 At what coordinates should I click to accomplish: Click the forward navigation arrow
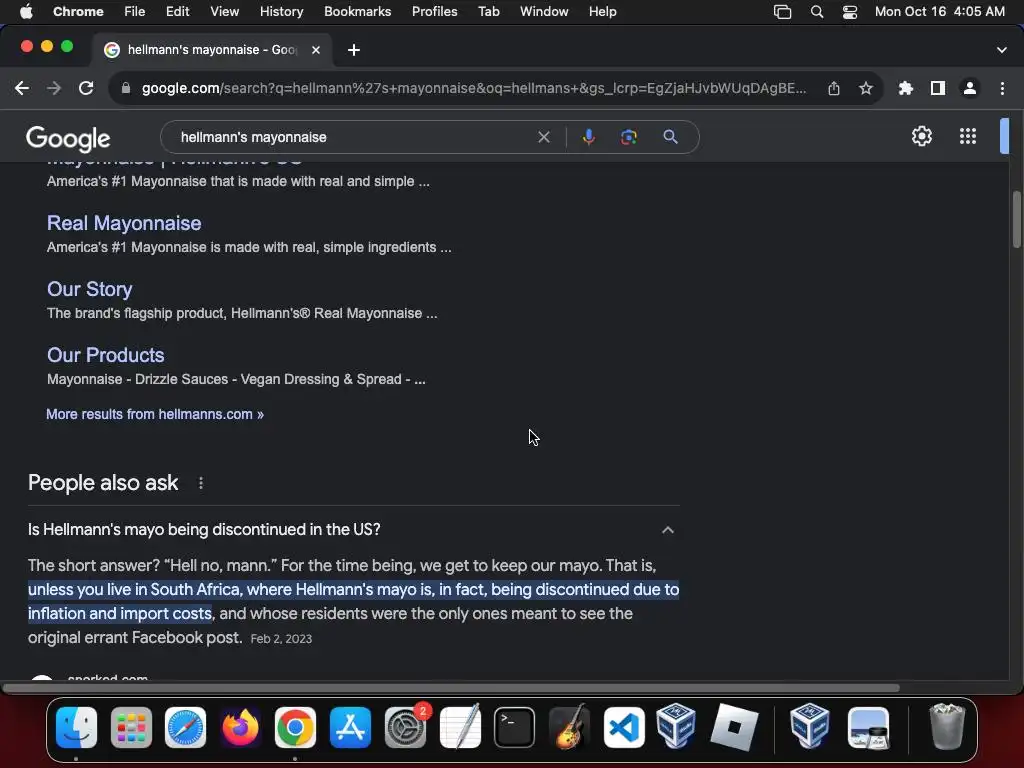54,88
